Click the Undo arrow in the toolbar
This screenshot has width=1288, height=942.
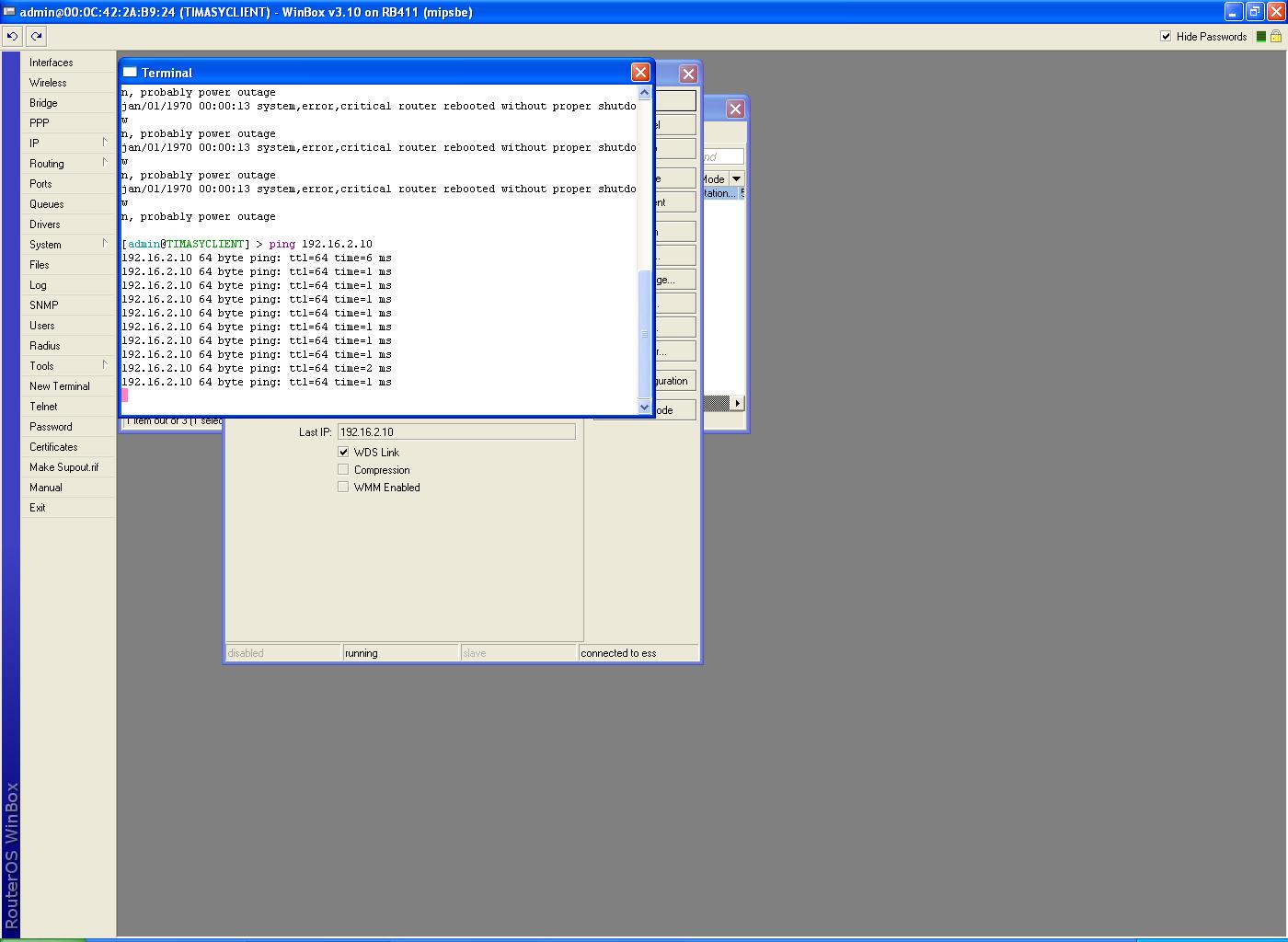12,36
